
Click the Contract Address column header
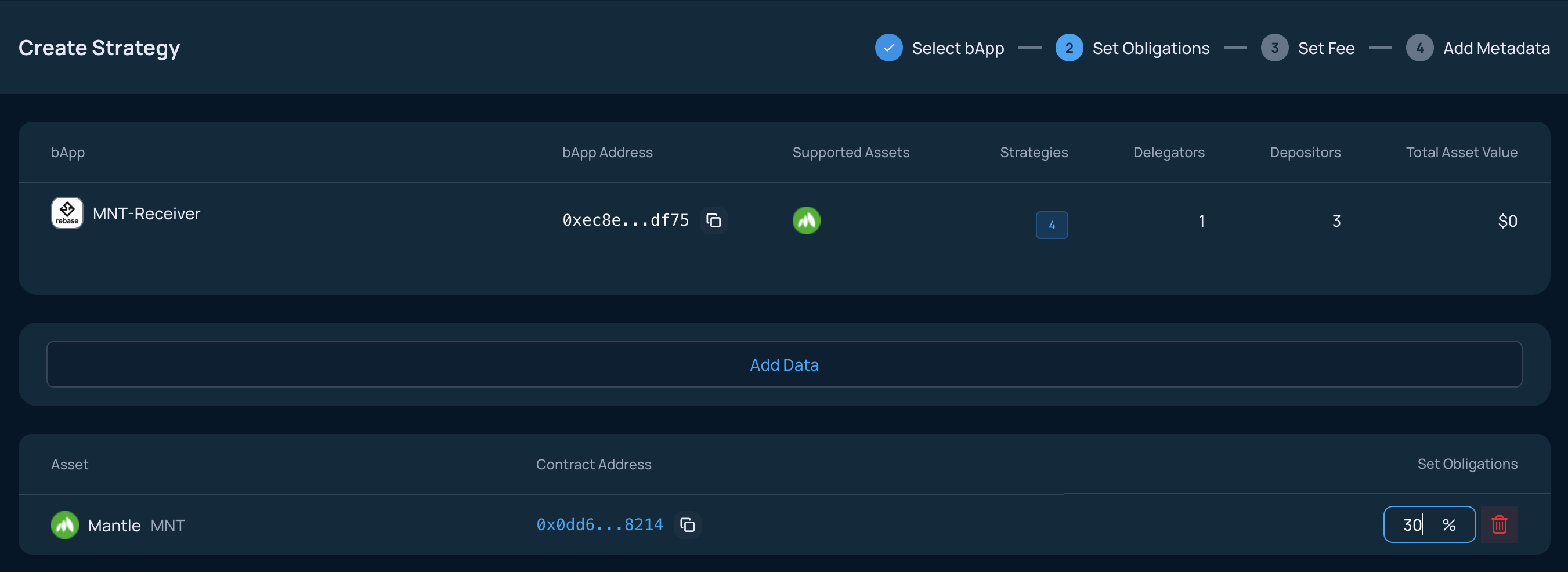(594, 464)
